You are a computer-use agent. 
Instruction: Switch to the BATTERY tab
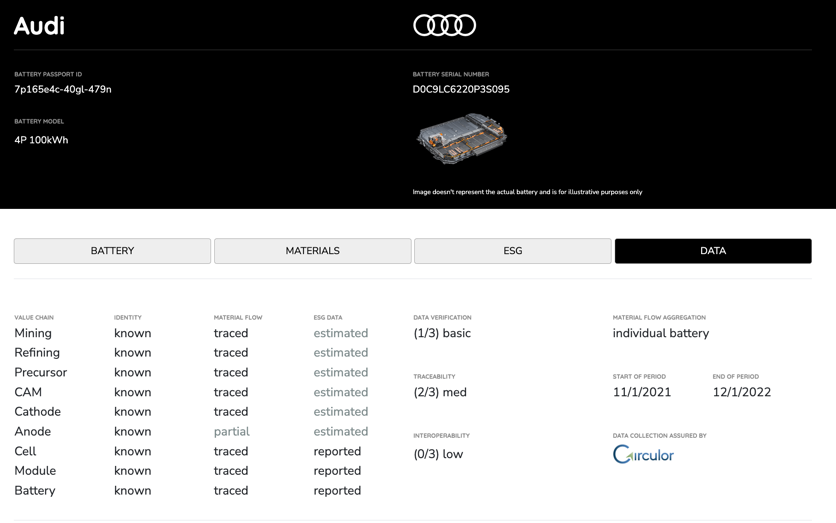tap(112, 251)
